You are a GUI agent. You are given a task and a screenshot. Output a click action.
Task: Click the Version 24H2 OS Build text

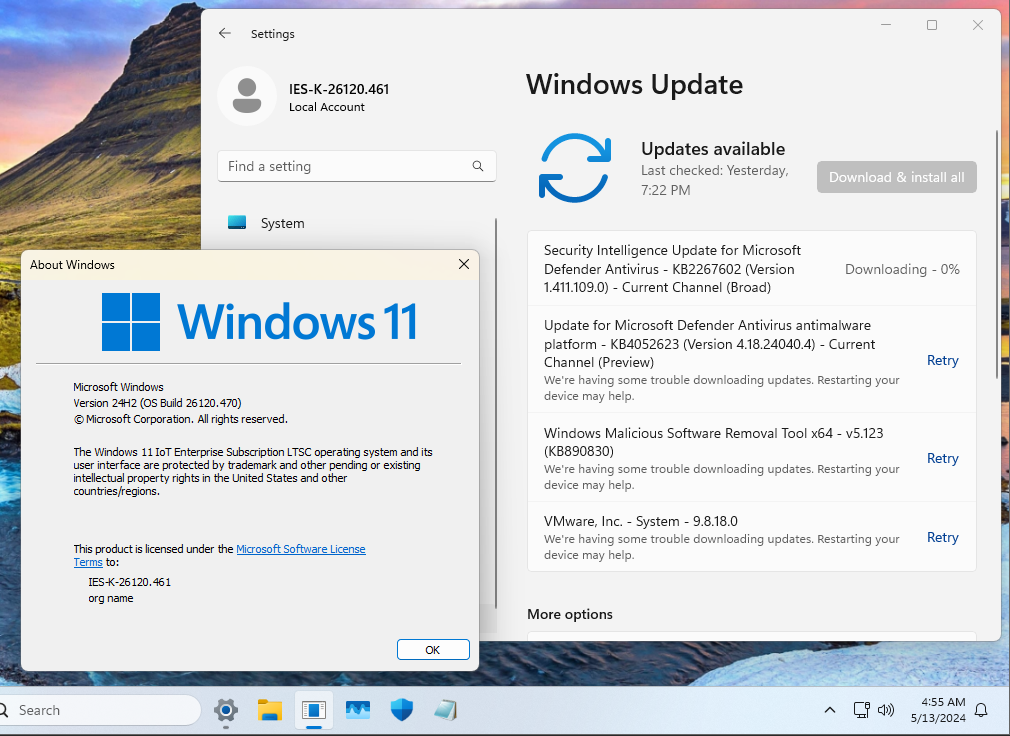coord(157,403)
